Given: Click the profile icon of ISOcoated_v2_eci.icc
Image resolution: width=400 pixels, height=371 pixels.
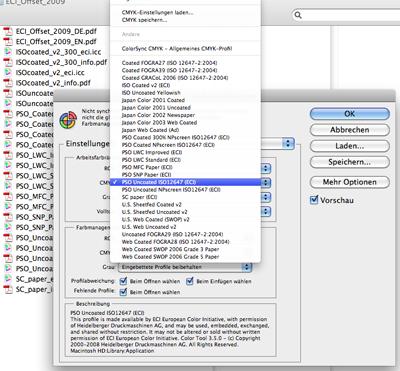Looking at the screenshot, I should 8,73.
